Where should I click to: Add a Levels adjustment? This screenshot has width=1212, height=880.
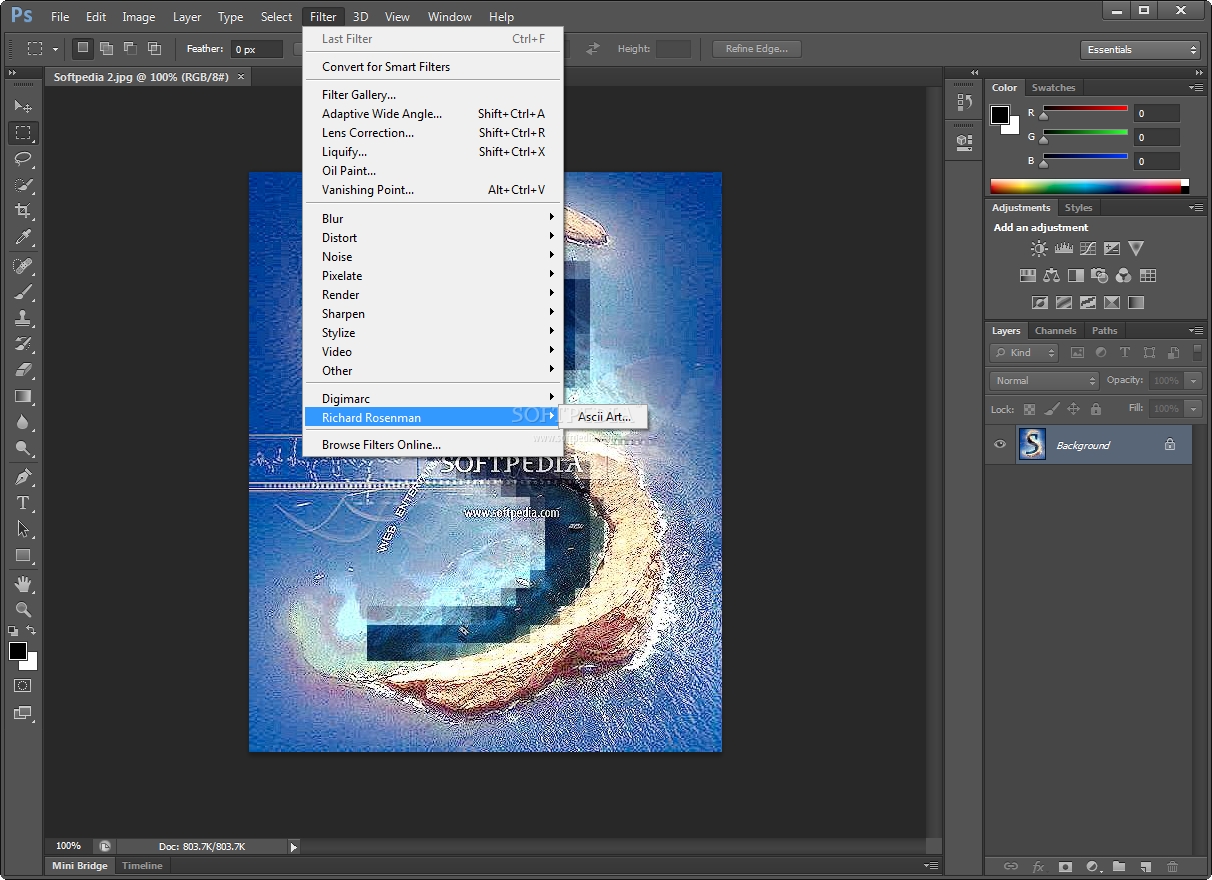(1064, 249)
